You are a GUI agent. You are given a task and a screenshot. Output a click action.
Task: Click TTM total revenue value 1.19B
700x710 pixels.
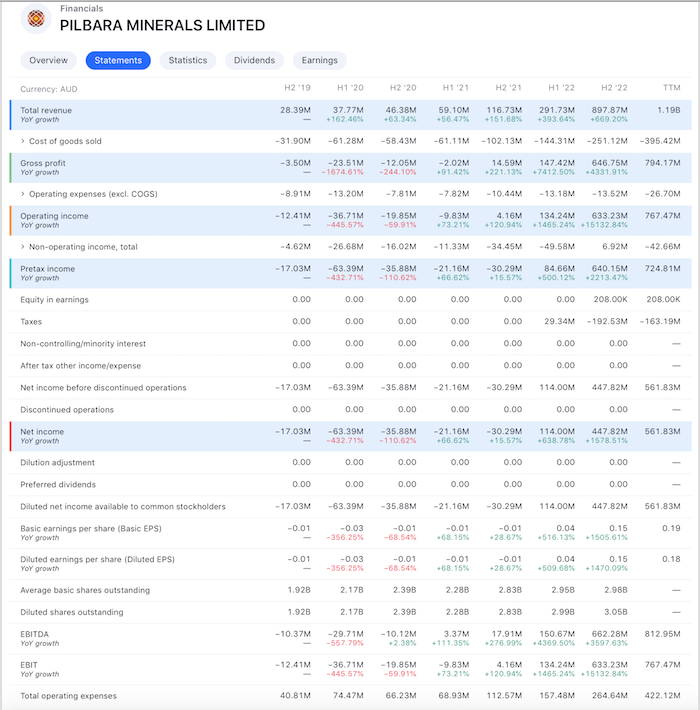pyautogui.click(x=669, y=110)
